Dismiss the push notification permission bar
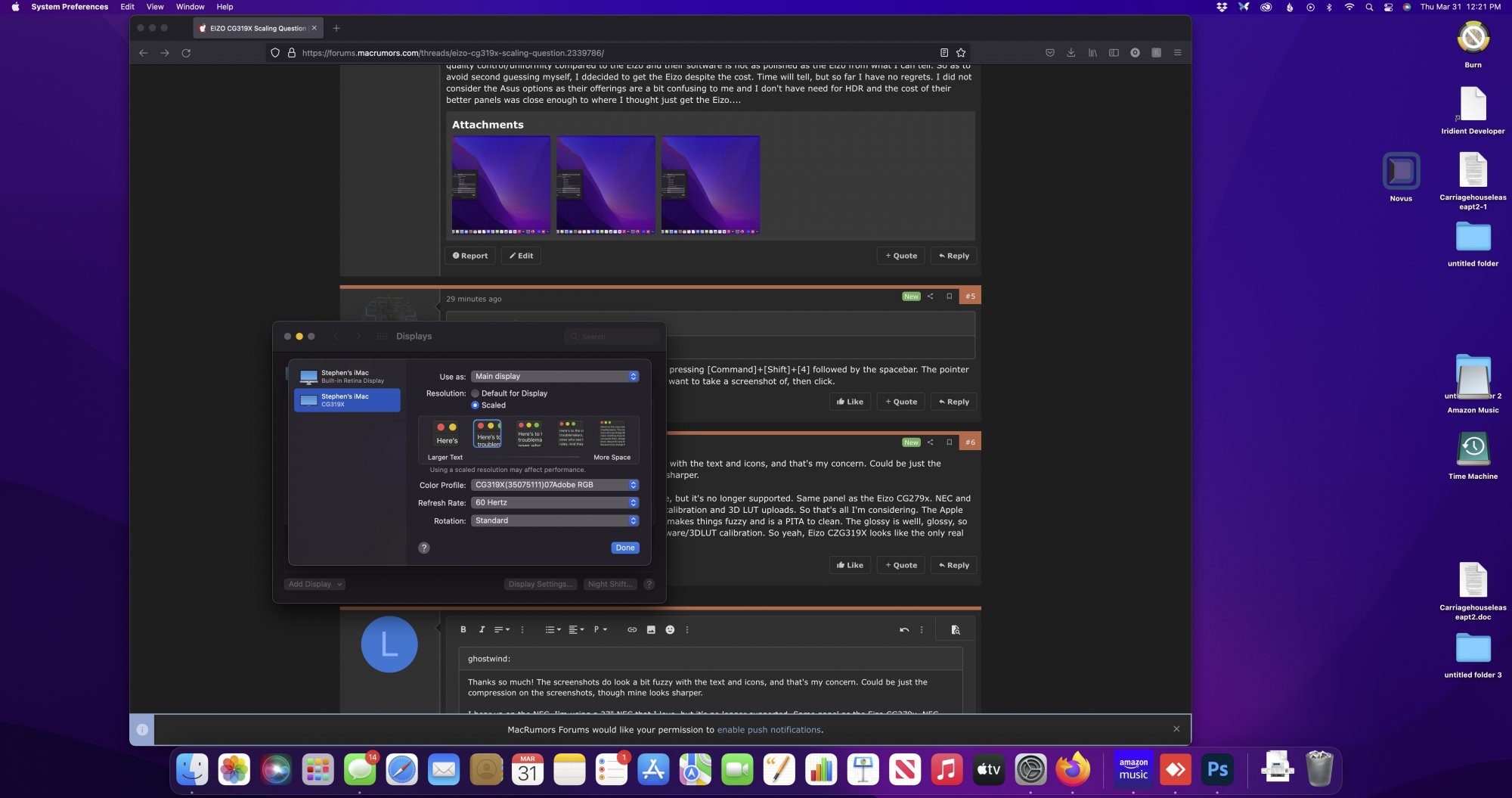1512x798 pixels. tap(1176, 729)
